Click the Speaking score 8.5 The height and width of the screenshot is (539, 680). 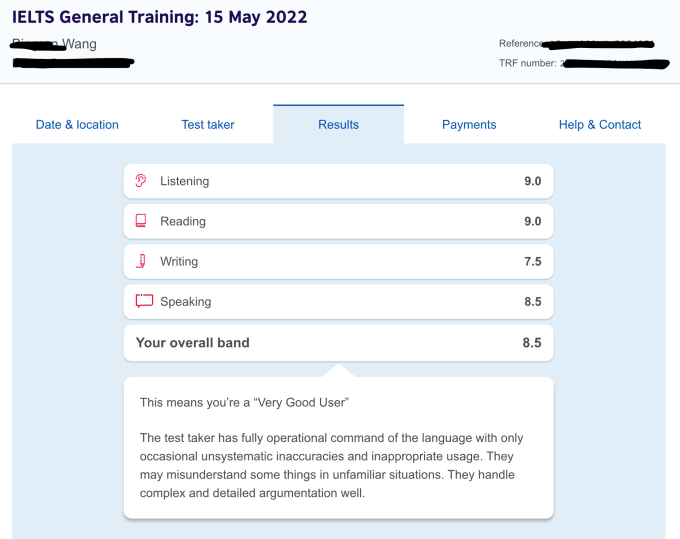tap(533, 302)
